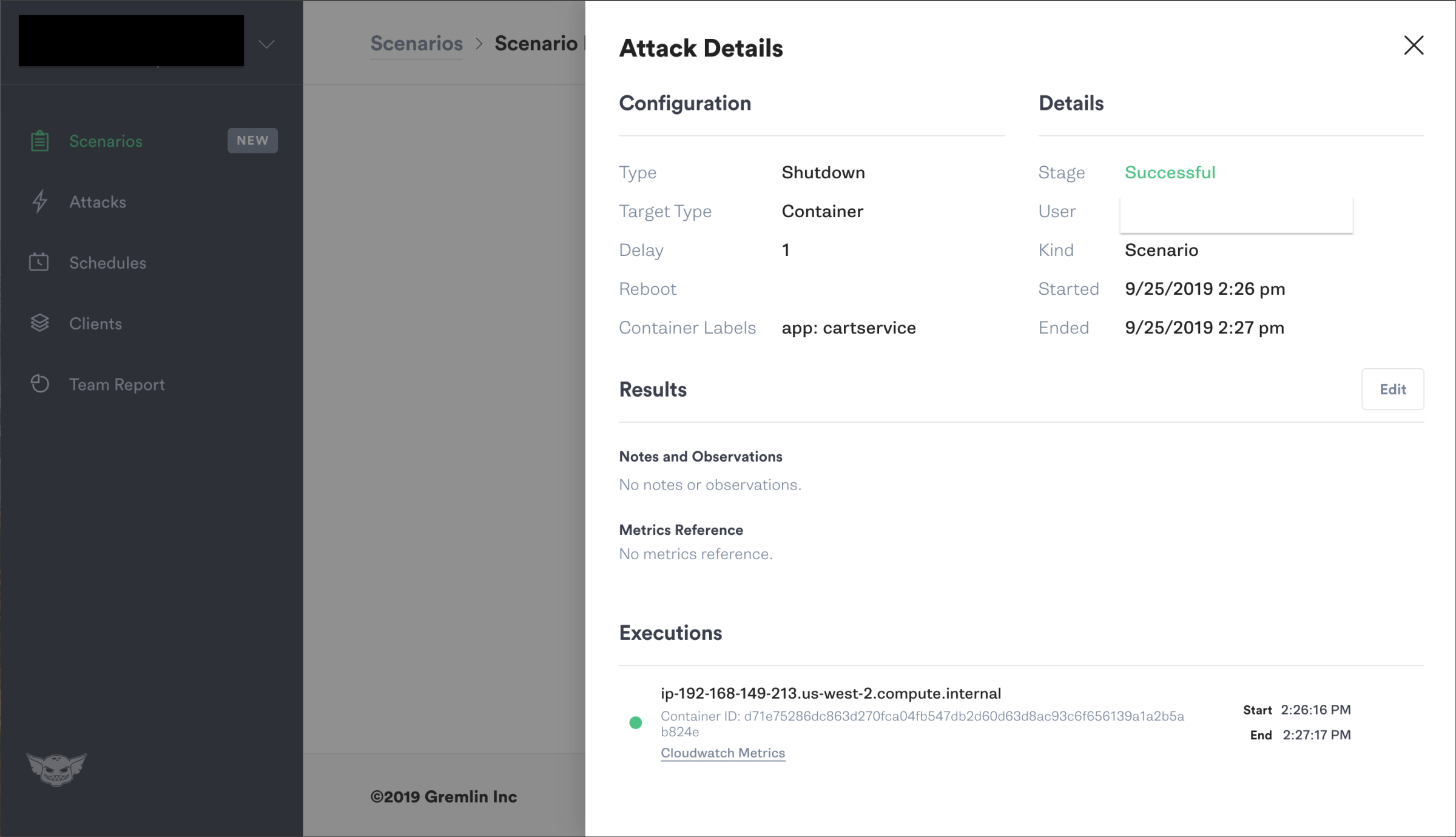Click the Scenarios breadcrumb link
The width and height of the screenshot is (1456, 837).
point(416,43)
